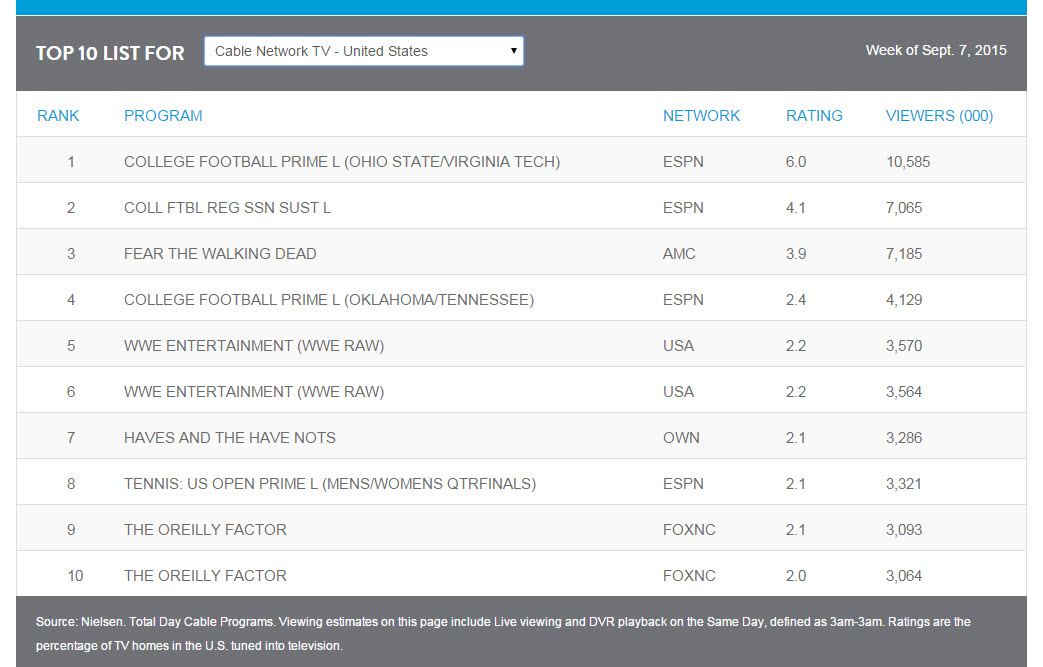Viewport: 1043px width, 667px height.
Task: Click the ESPN network in rank 1 row
Action: 683,162
